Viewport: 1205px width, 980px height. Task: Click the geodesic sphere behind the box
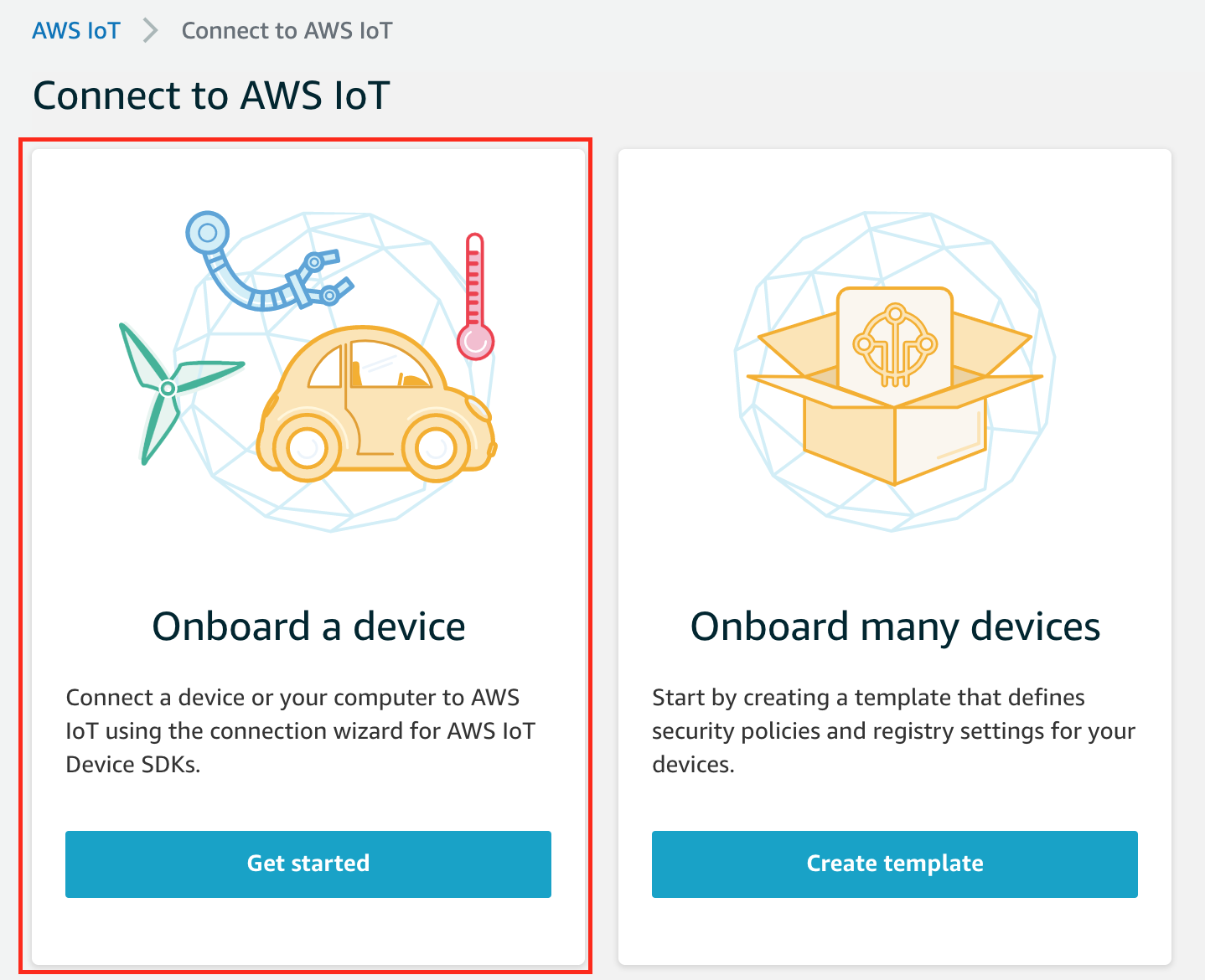point(894,372)
